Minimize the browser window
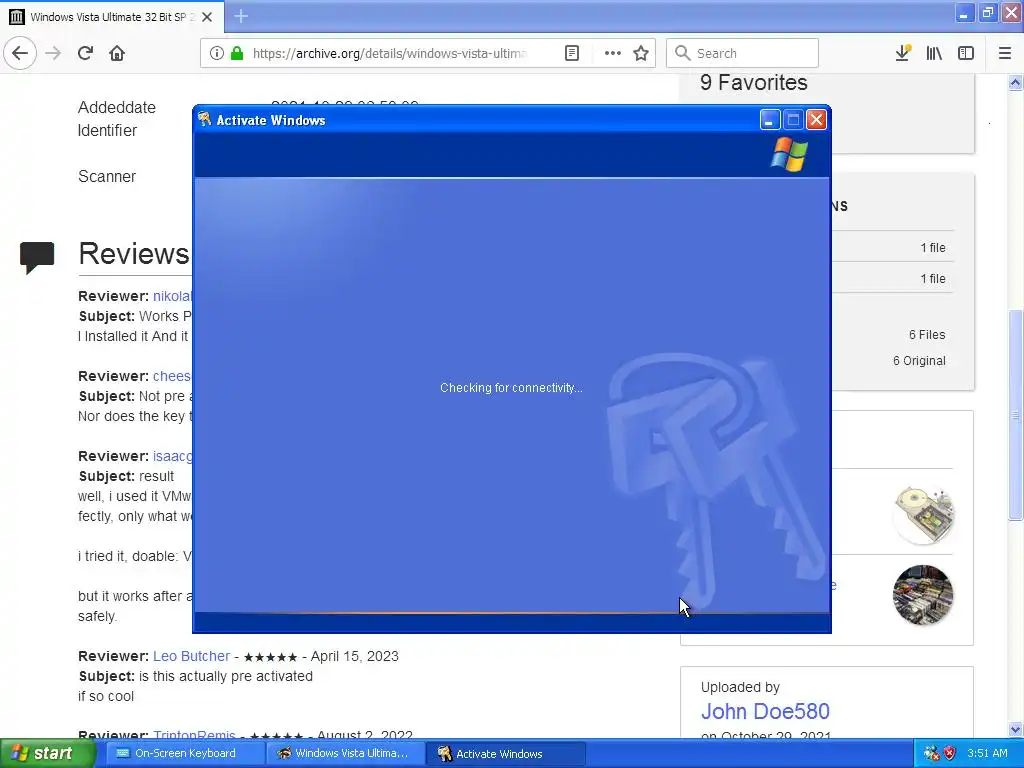This screenshot has width=1024, height=768. 963,14
